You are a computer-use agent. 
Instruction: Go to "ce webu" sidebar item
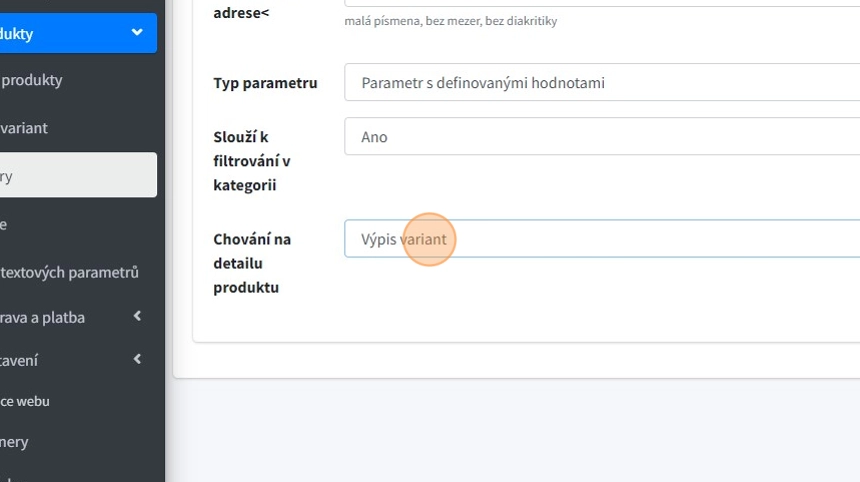(x=25, y=401)
